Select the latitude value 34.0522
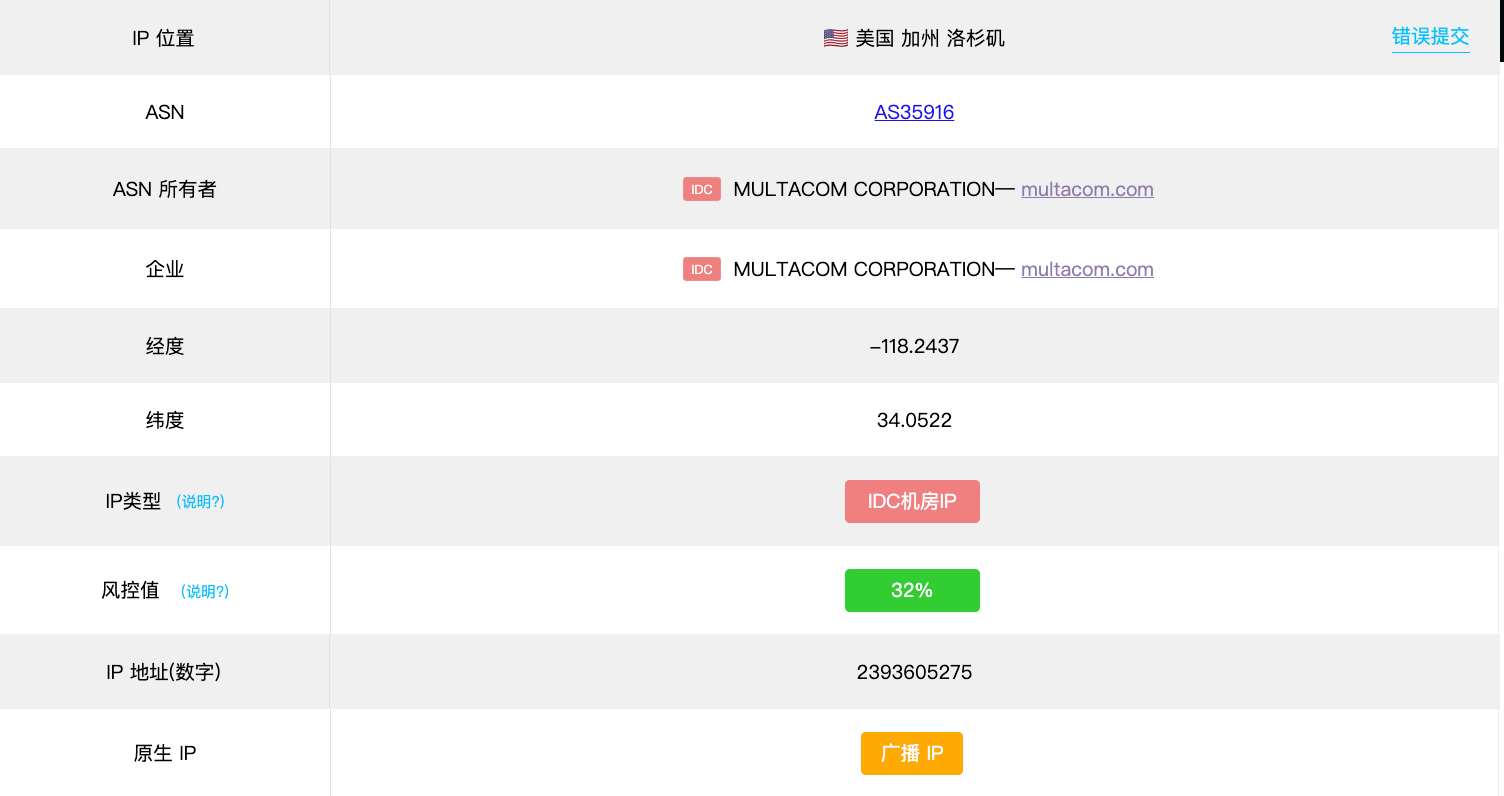Viewport: 1504px width, 796px height. (x=914, y=421)
